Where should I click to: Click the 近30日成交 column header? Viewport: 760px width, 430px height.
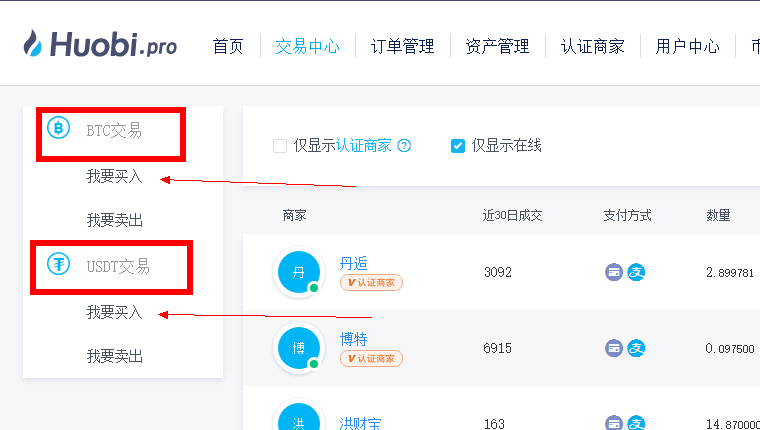click(512, 215)
